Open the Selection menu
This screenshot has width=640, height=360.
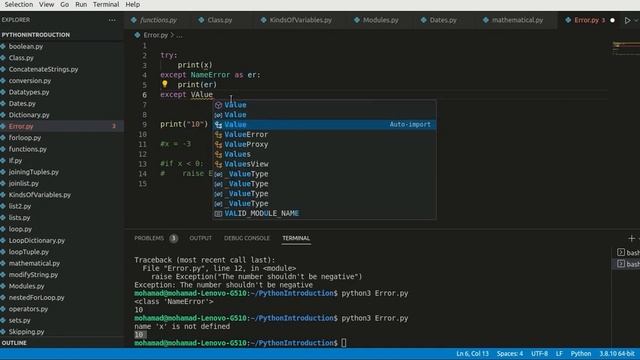coord(18,4)
